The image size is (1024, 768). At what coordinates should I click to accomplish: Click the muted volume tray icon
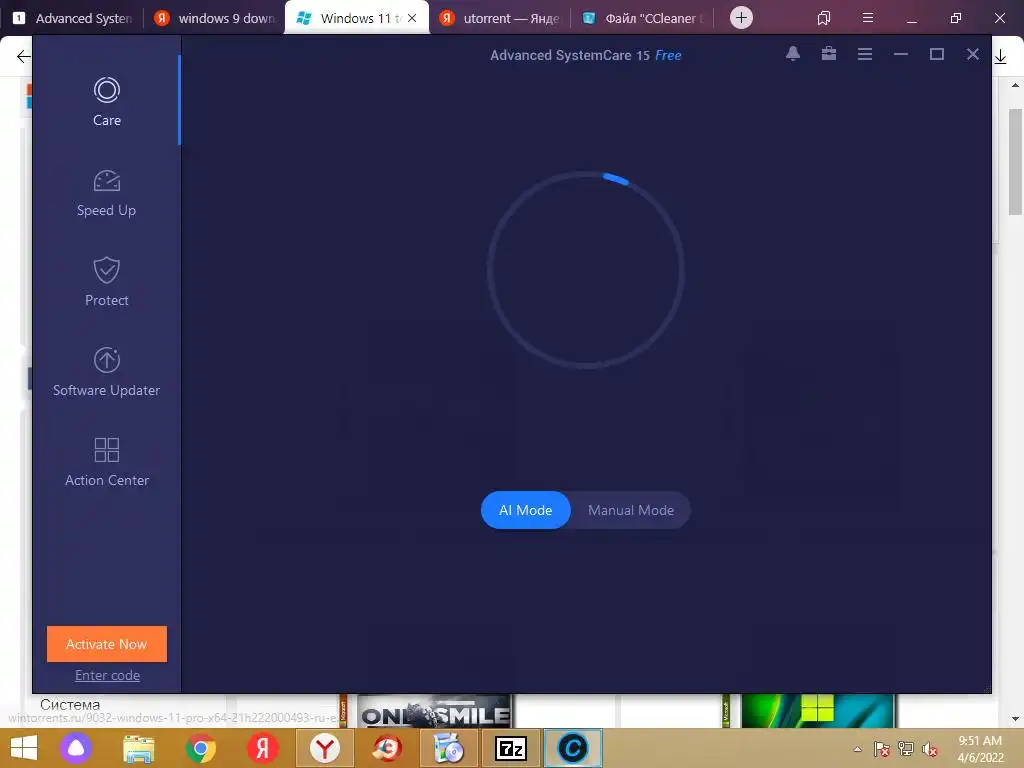click(929, 749)
